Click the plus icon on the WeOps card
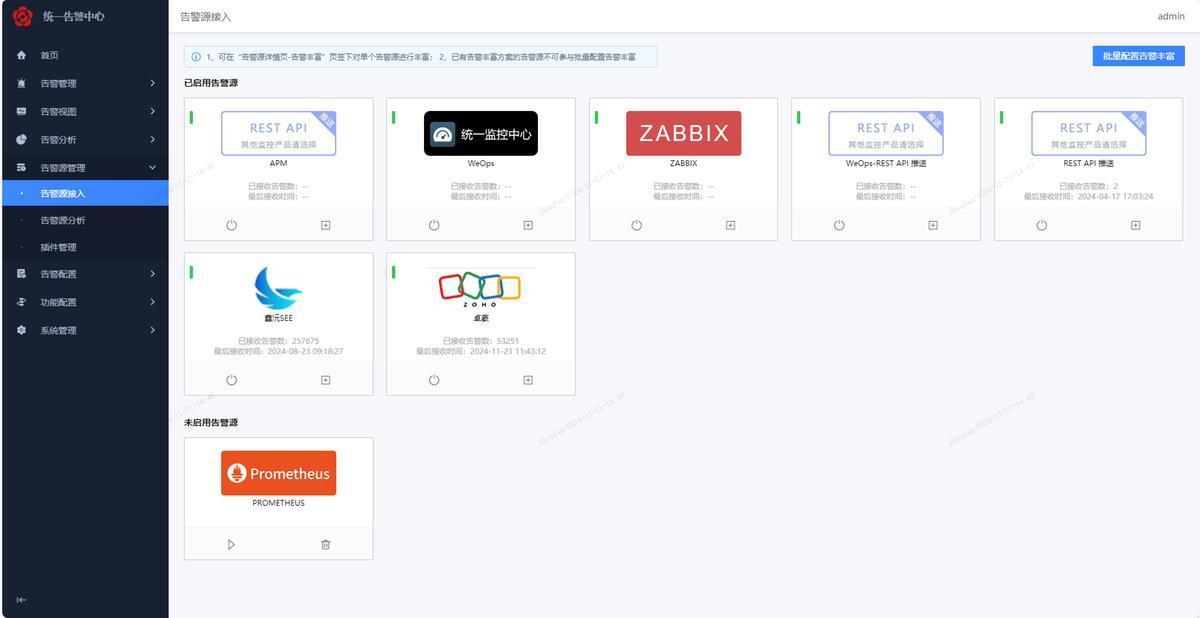Screen dimensions: 1200x618 pyautogui.click(x=528, y=225)
